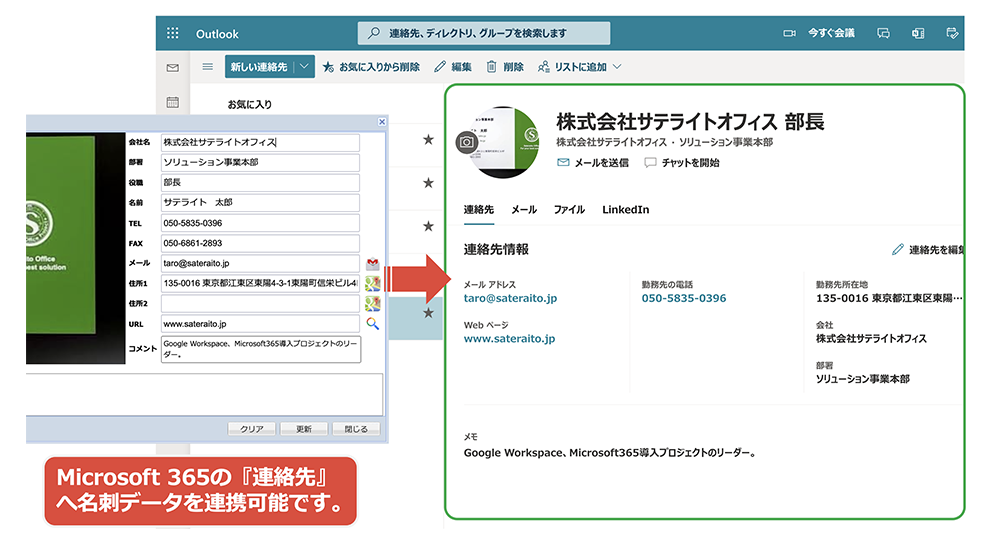Toggle the third favorite star in contact list

429,226
